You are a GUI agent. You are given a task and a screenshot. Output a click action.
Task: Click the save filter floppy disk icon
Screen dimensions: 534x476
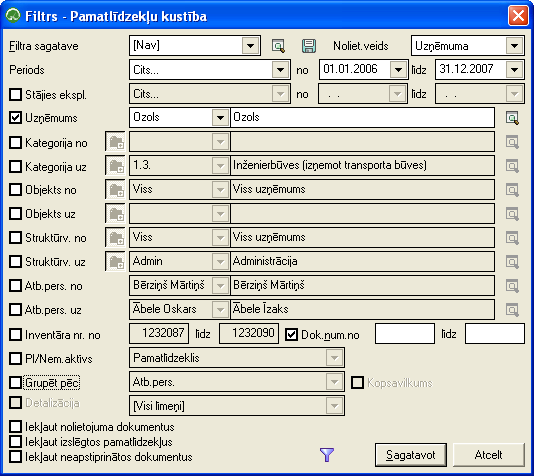point(309,46)
